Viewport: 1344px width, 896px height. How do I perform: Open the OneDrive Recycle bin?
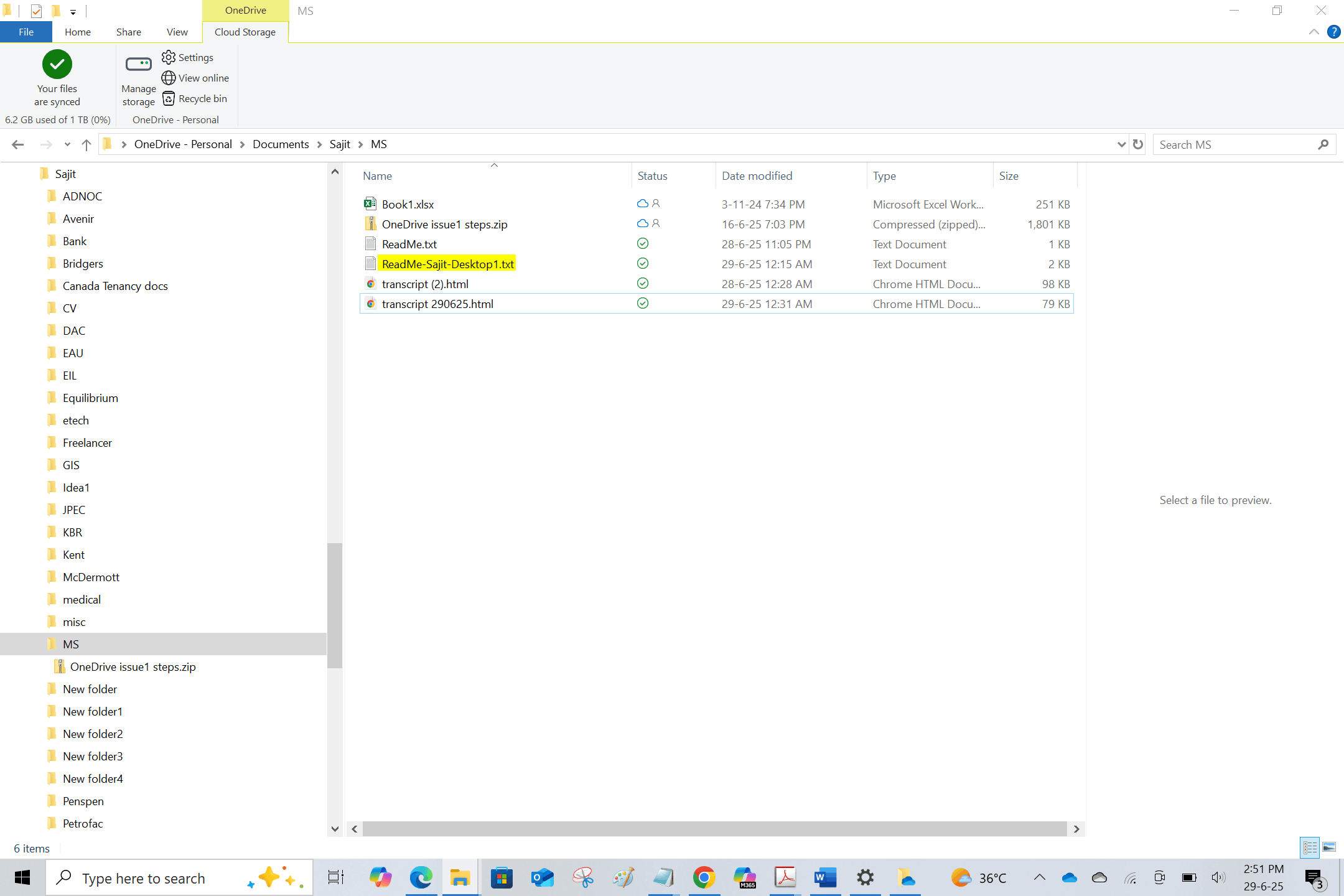coord(194,98)
